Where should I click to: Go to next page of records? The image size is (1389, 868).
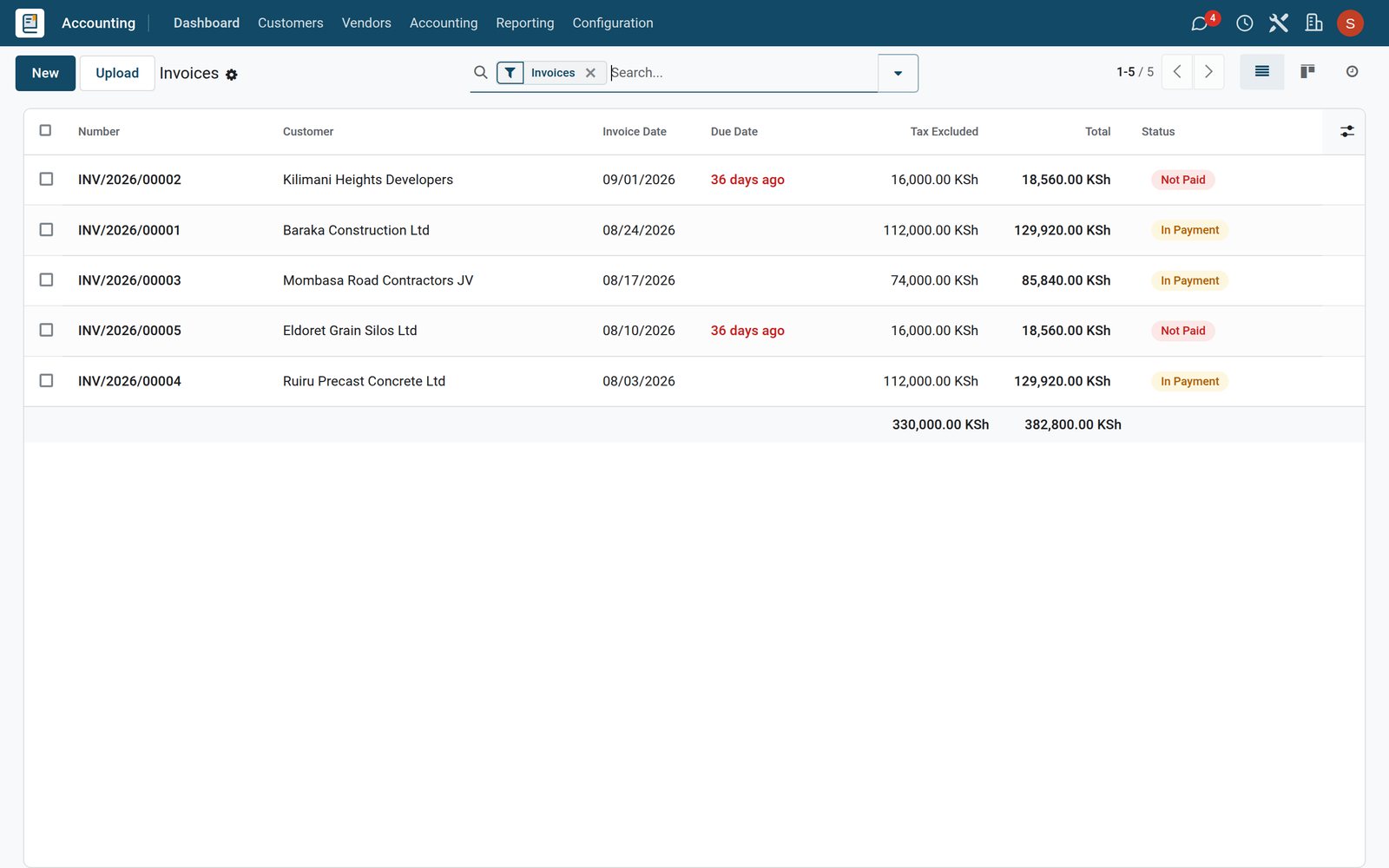coord(1208,72)
